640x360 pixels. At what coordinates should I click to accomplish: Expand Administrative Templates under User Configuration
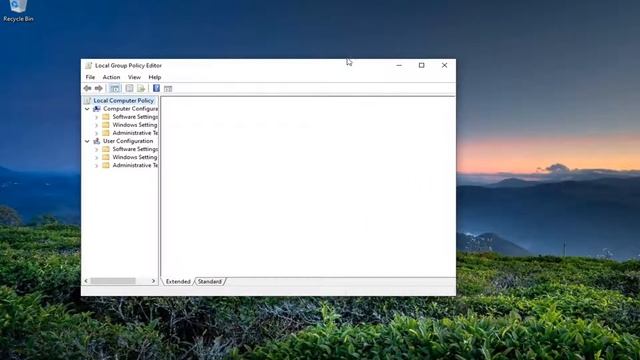click(x=96, y=166)
